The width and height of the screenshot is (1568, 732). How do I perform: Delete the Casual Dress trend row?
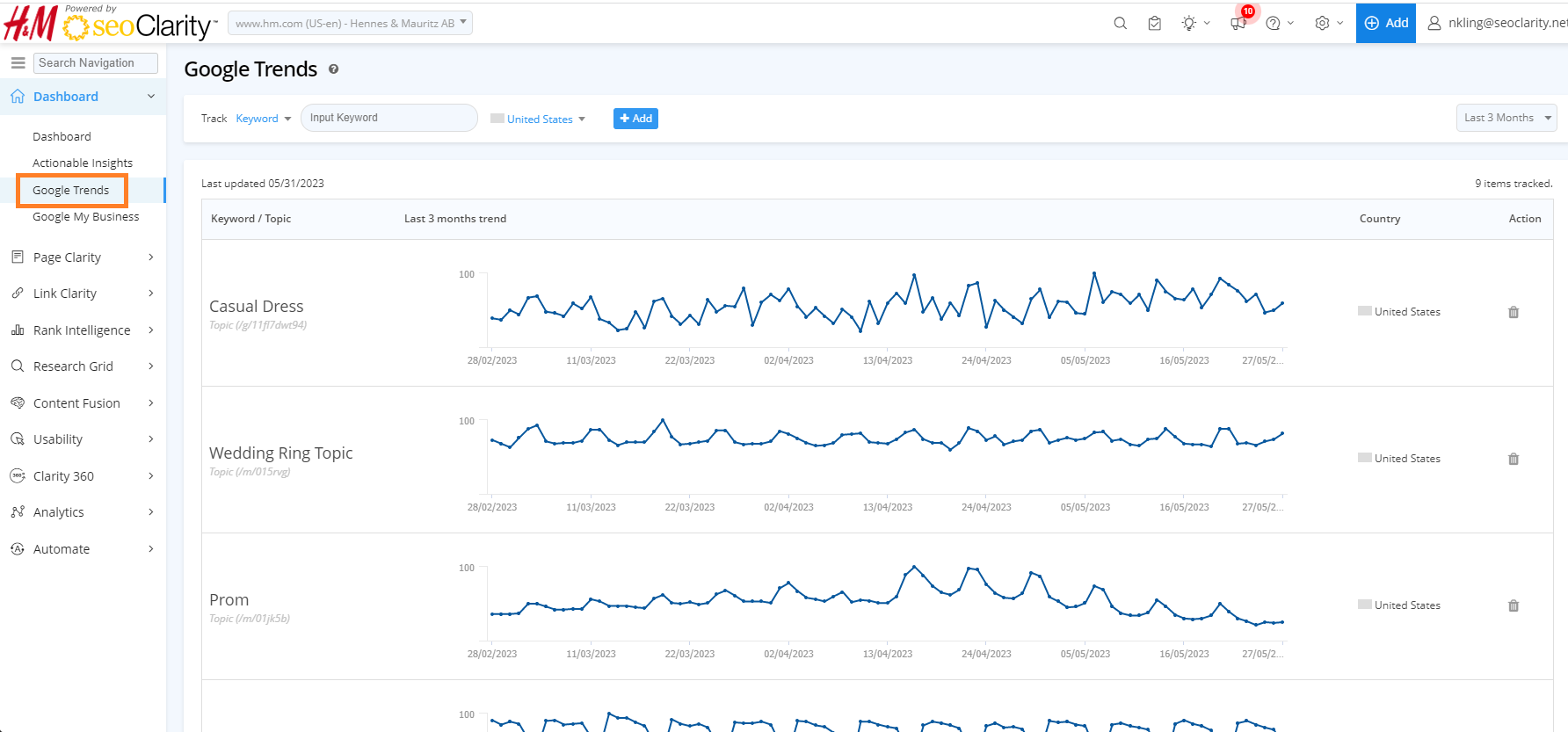click(x=1514, y=312)
